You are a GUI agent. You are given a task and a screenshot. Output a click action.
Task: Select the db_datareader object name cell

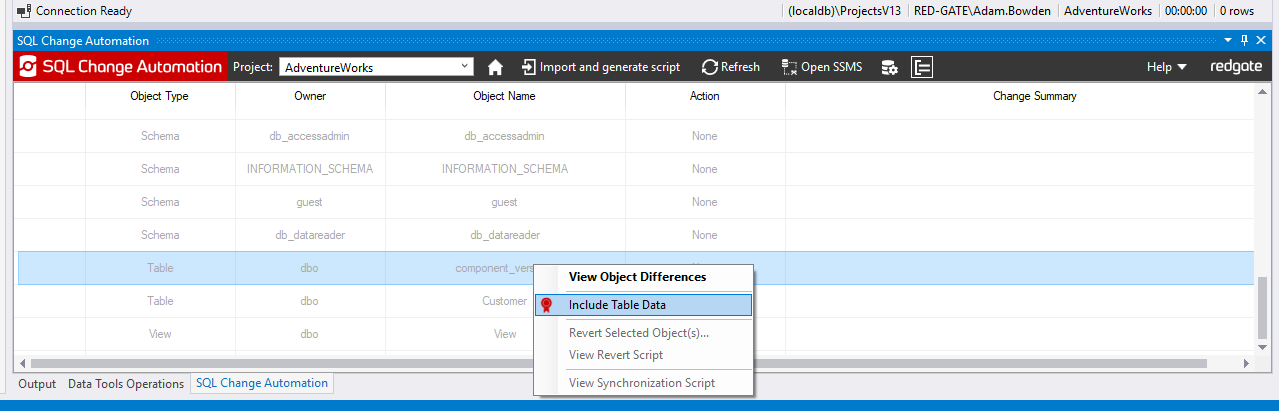[505, 235]
